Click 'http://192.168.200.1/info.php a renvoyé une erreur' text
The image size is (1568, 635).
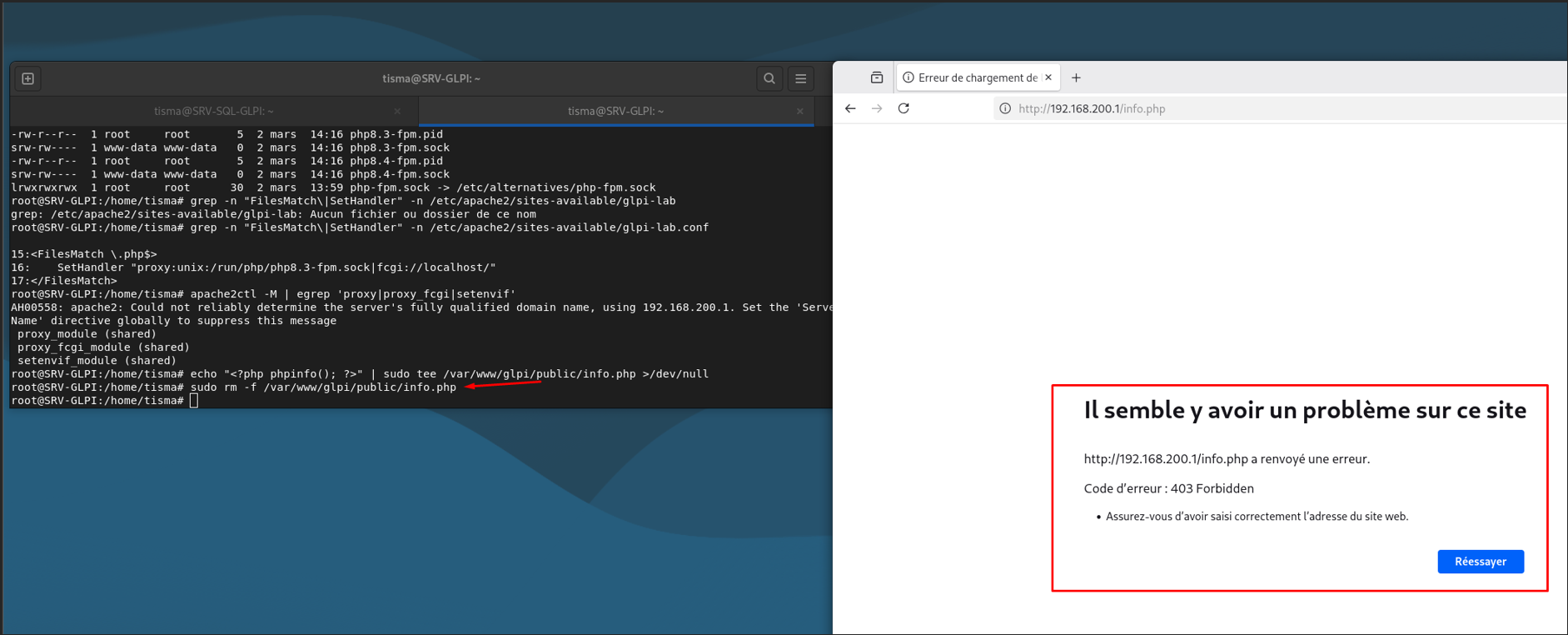click(1227, 459)
